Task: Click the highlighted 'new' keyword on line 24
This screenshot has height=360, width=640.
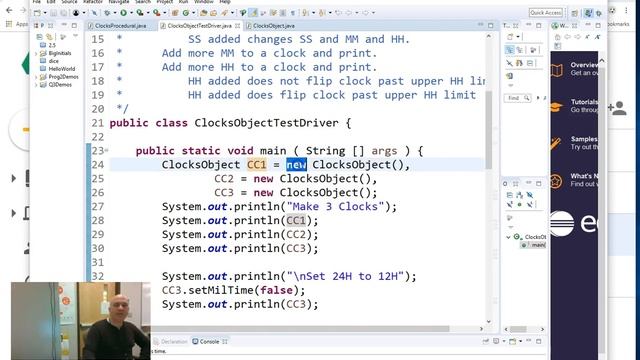Action: 296,164
